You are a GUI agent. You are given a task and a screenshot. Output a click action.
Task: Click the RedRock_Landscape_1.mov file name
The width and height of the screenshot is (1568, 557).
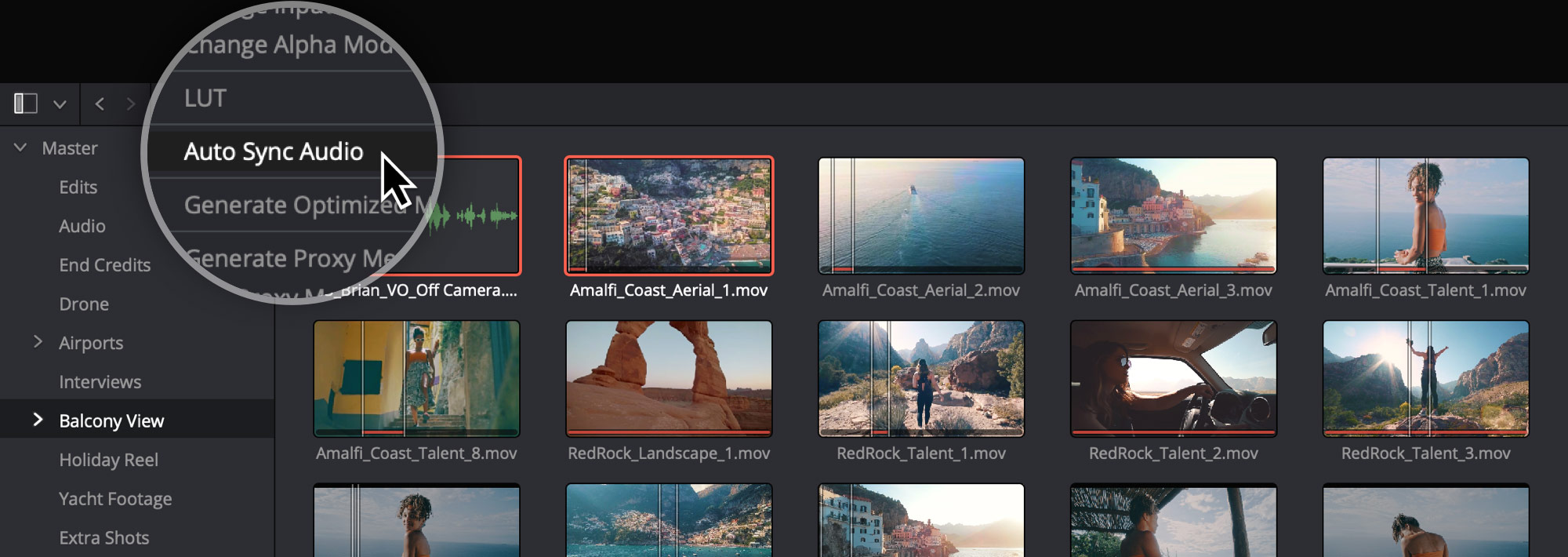point(669,453)
